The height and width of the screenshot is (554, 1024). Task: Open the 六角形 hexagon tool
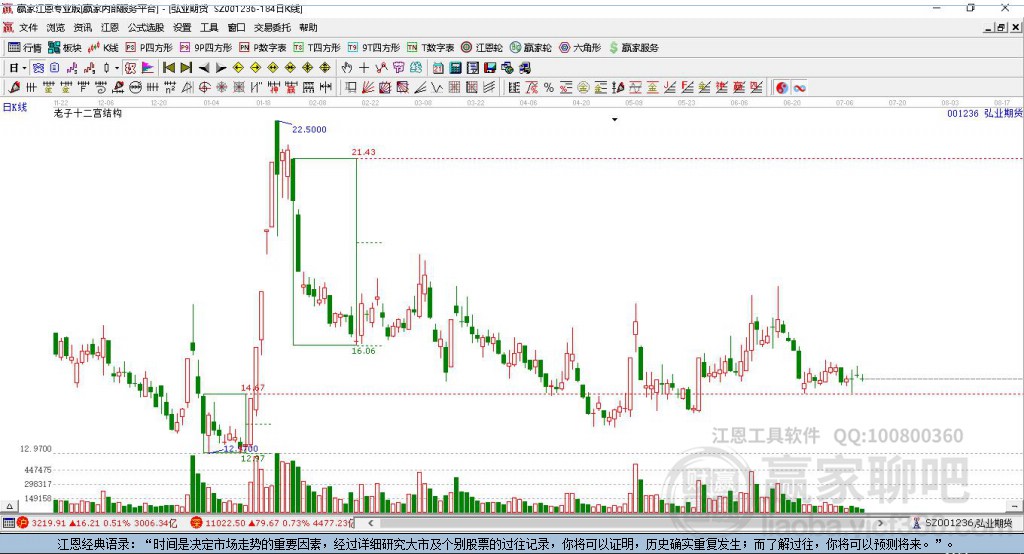[x=580, y=48]
